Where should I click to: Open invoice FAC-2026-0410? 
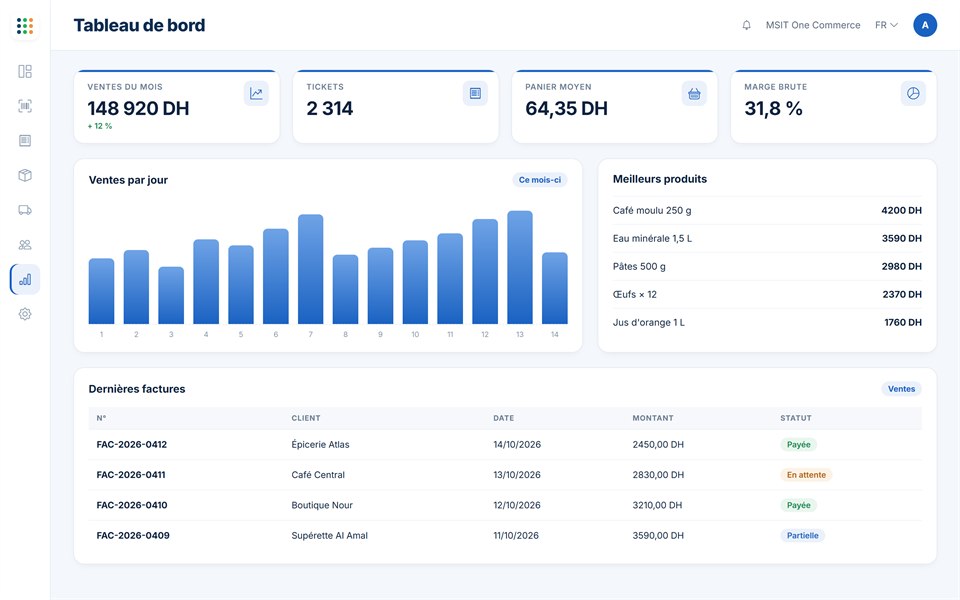click(132, 505)
